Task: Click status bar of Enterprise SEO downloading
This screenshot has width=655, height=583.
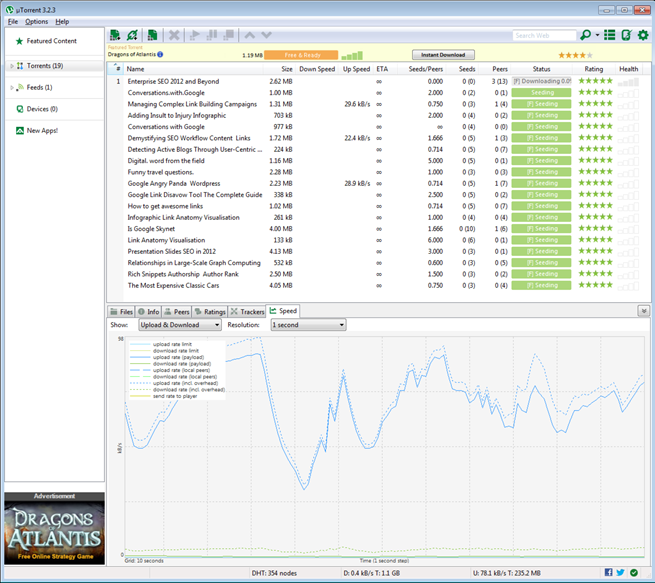Action: (541, 81)
